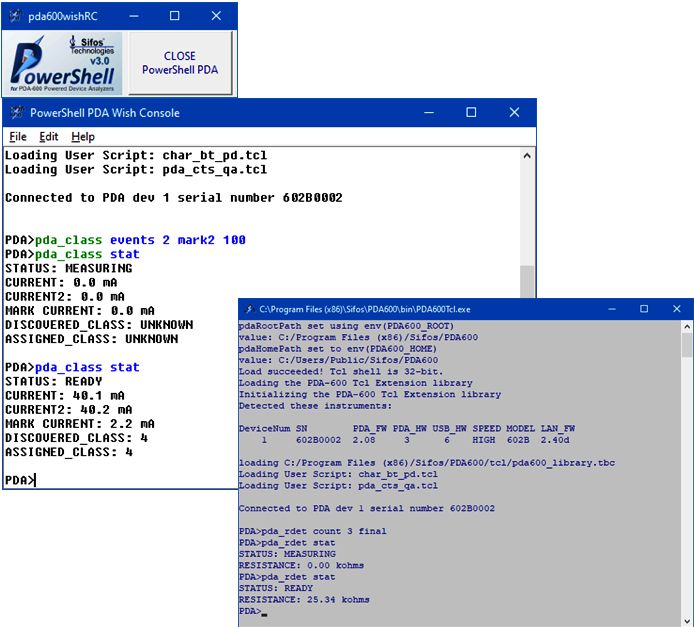Minimize the PDA600Tcl.exe console window
The height and width of the screenshot is (627, 694).
(612, 309)
